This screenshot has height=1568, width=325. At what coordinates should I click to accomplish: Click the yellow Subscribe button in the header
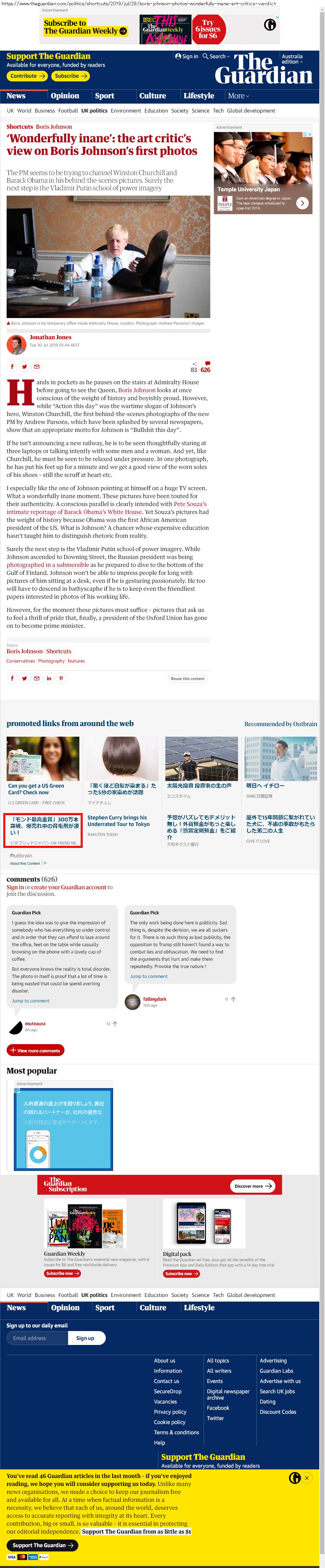[x=71, y=76]
